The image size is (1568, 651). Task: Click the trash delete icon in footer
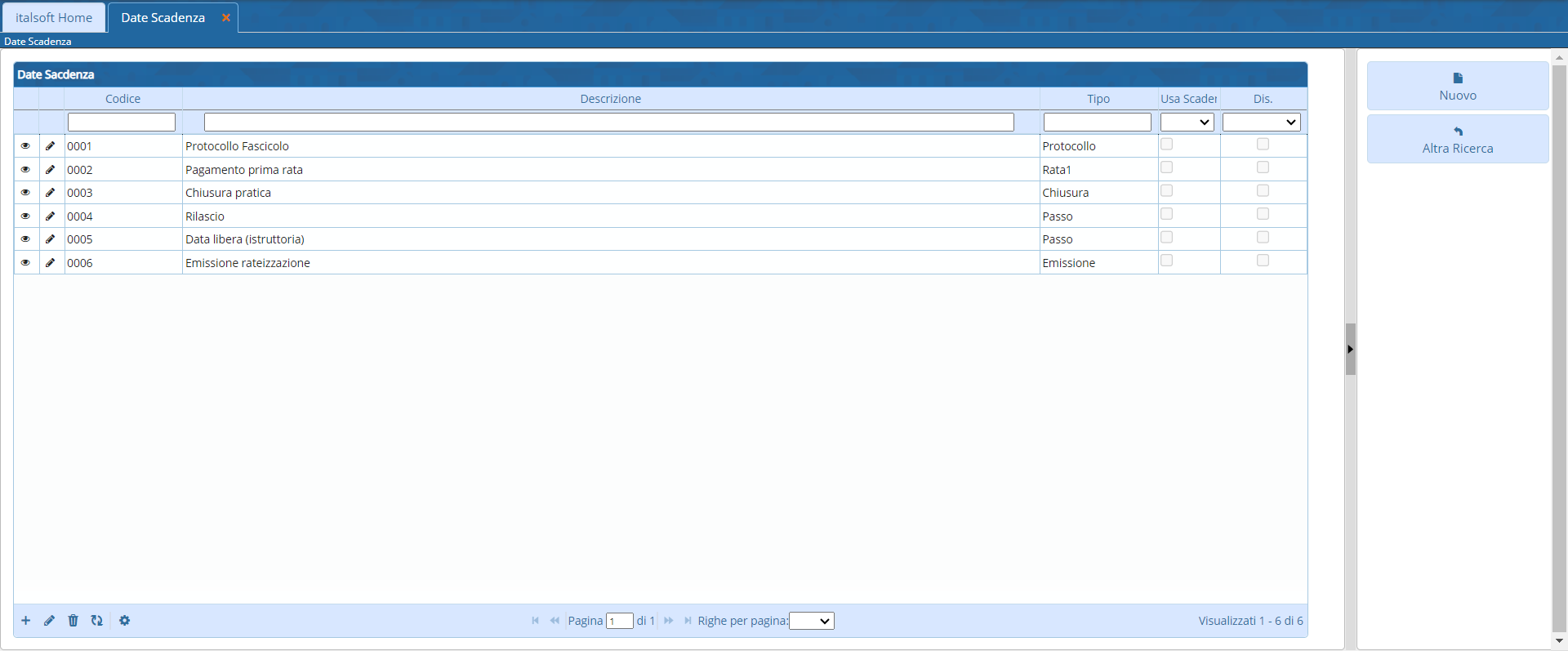73,621
